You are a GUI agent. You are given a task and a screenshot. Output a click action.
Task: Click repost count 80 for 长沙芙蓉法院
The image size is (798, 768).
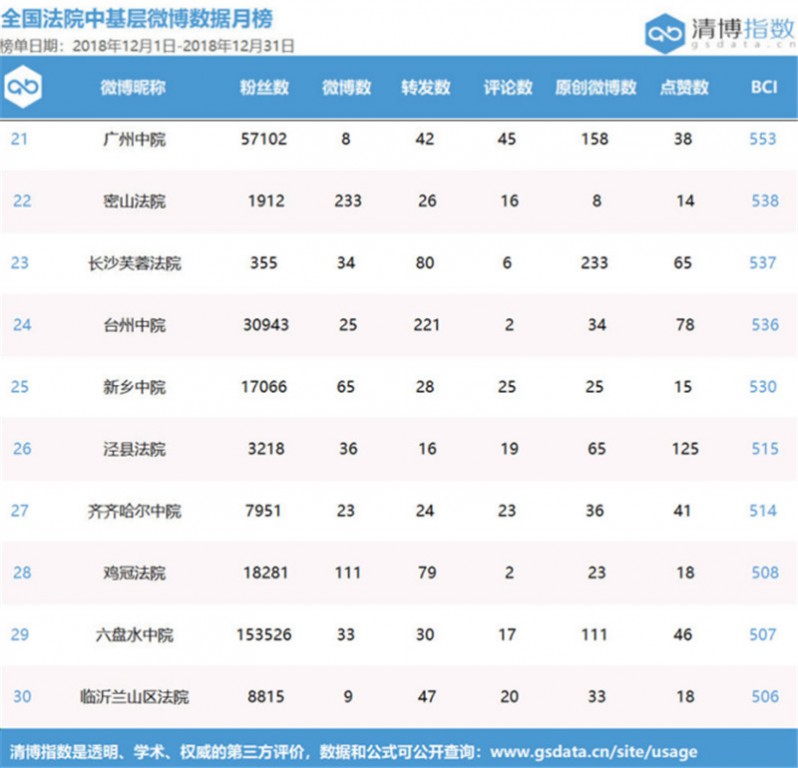pos(424,263)
